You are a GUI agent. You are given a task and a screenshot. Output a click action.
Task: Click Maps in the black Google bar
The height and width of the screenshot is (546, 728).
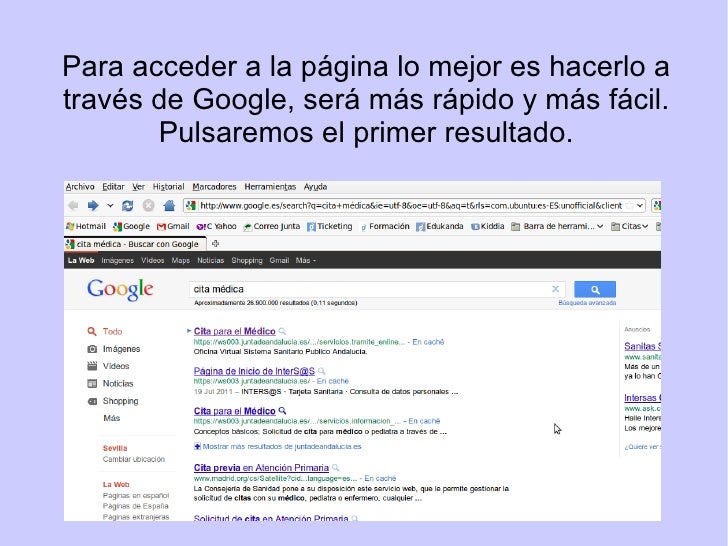point(181,260)
